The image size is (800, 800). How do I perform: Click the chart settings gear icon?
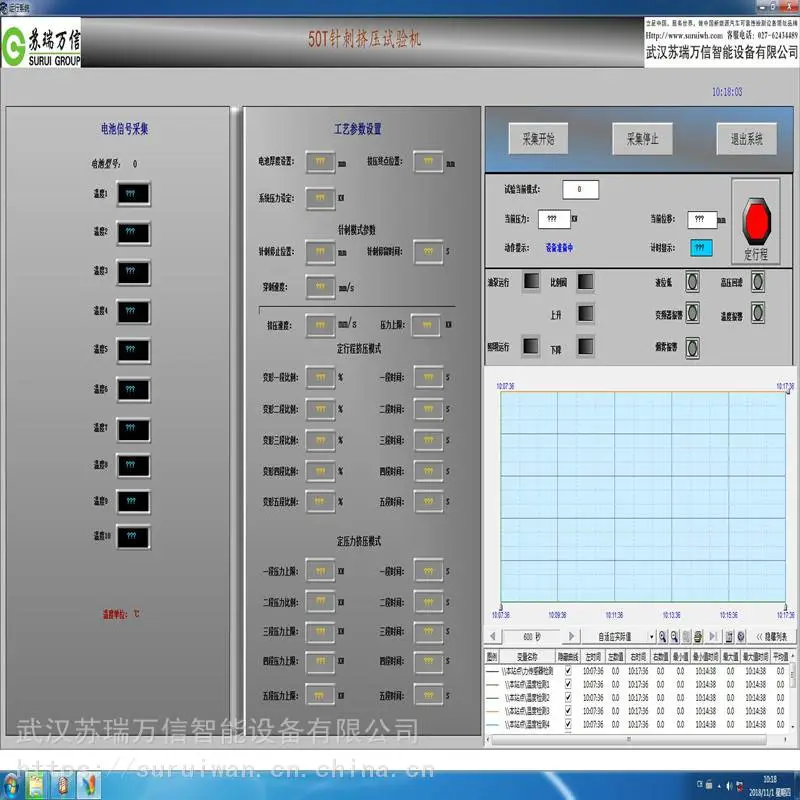741,636
